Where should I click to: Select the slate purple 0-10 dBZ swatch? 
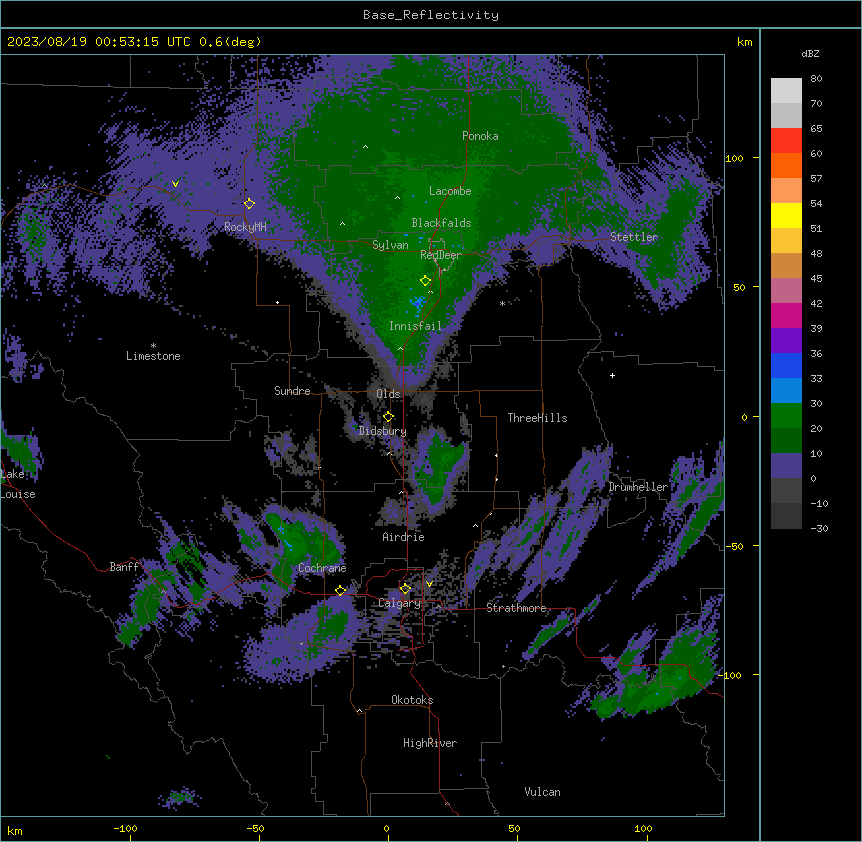click(x=786, y=466)
